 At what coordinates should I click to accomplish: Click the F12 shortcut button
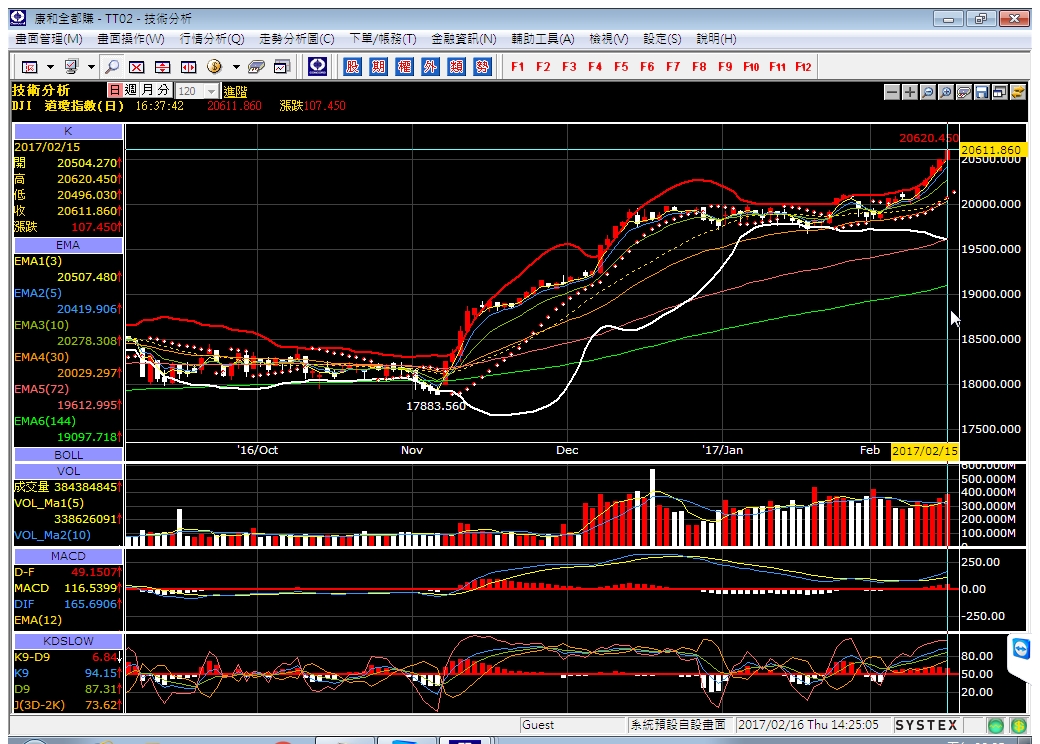point(803,66)
